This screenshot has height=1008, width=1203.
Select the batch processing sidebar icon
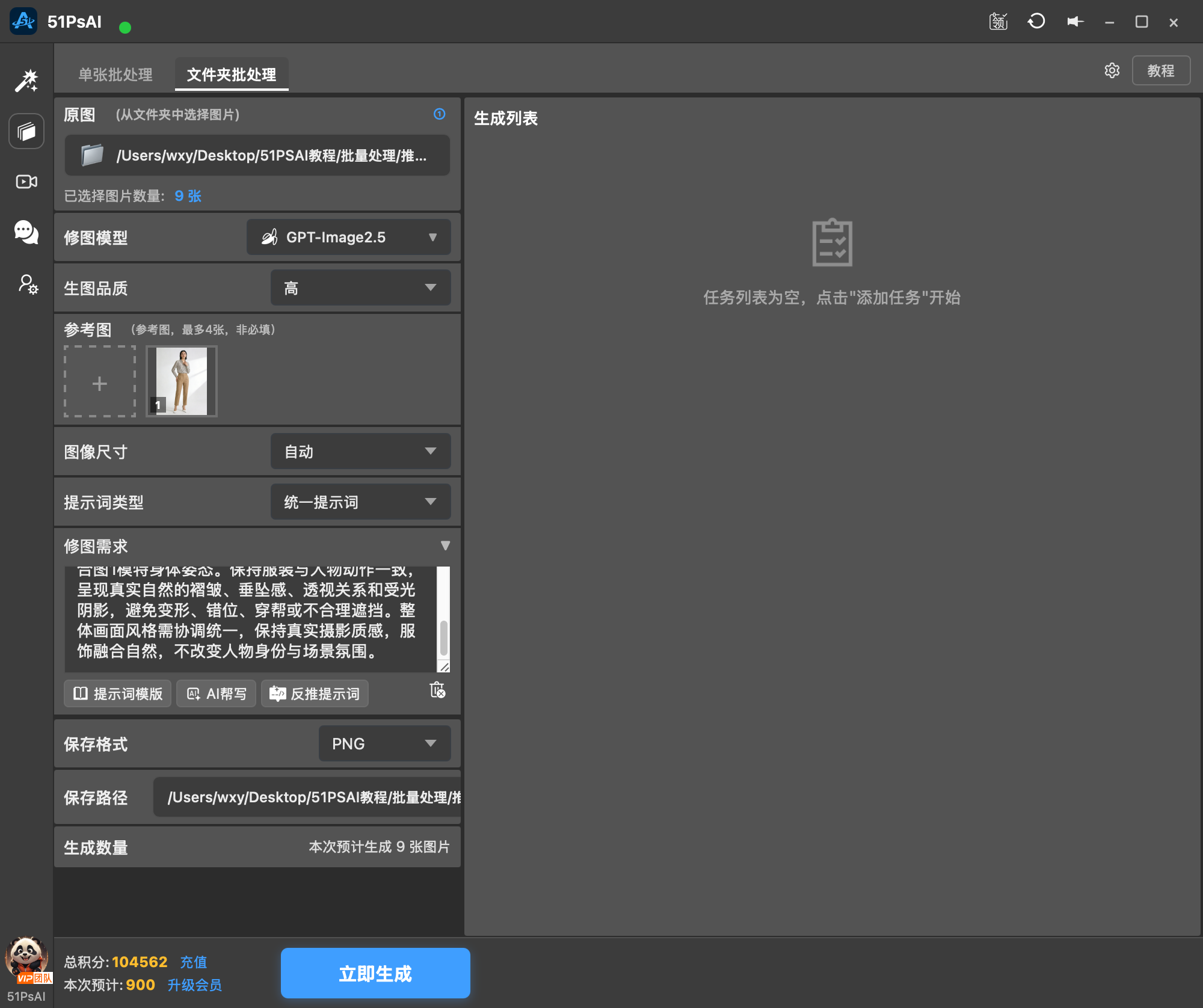pyautogui.click(x=26, y=131)
